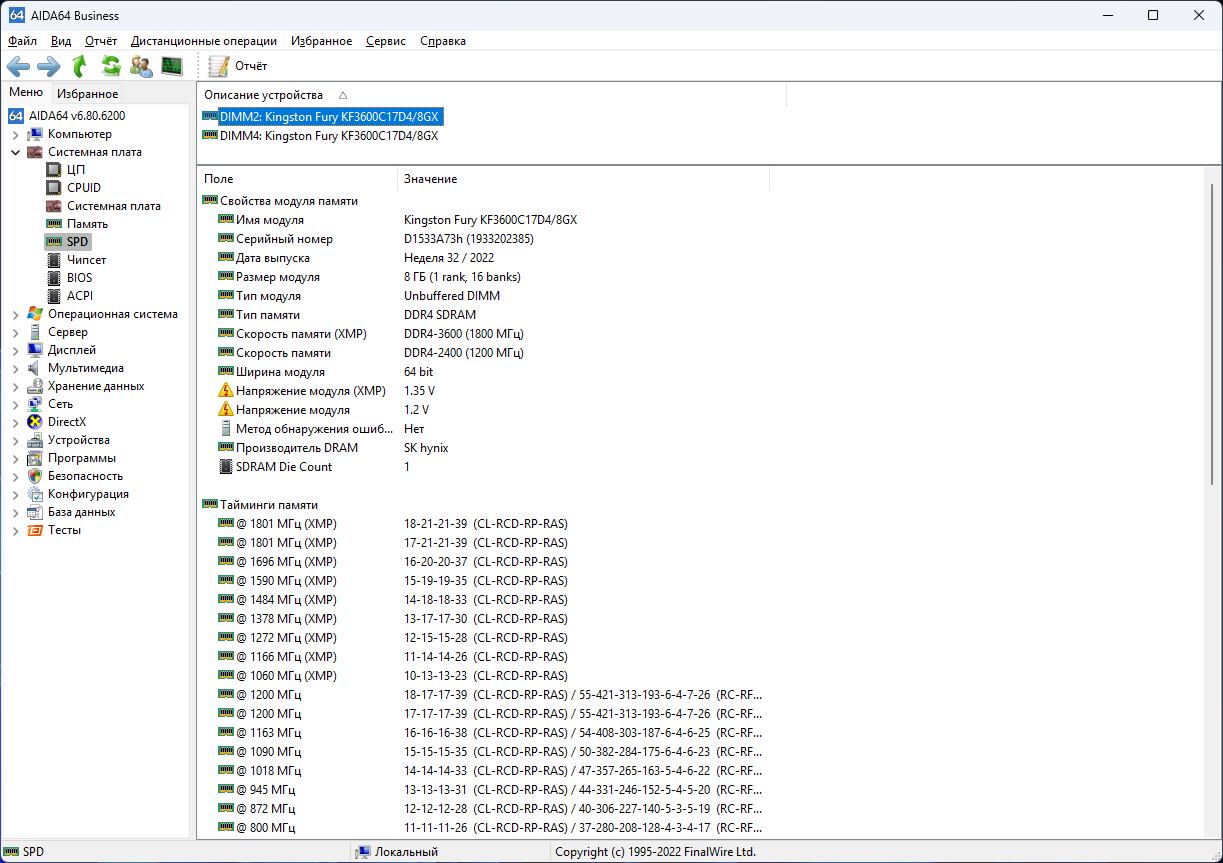This screenshot has height=863, width=1223.
Task: Click the Forward navigation arrow
Action: coord(49,66)
